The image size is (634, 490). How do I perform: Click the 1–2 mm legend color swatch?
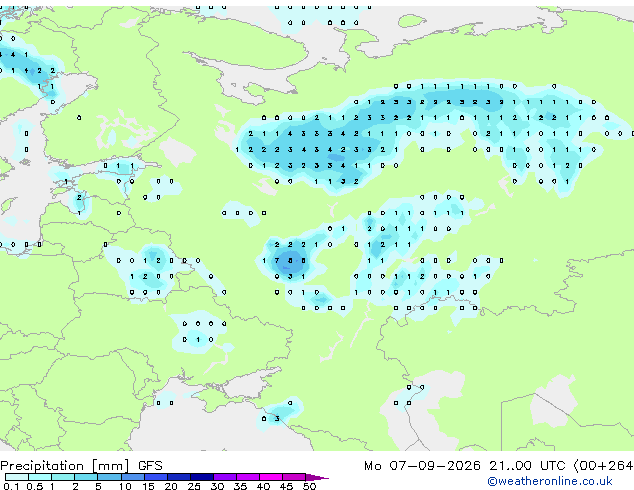[63, 477]
